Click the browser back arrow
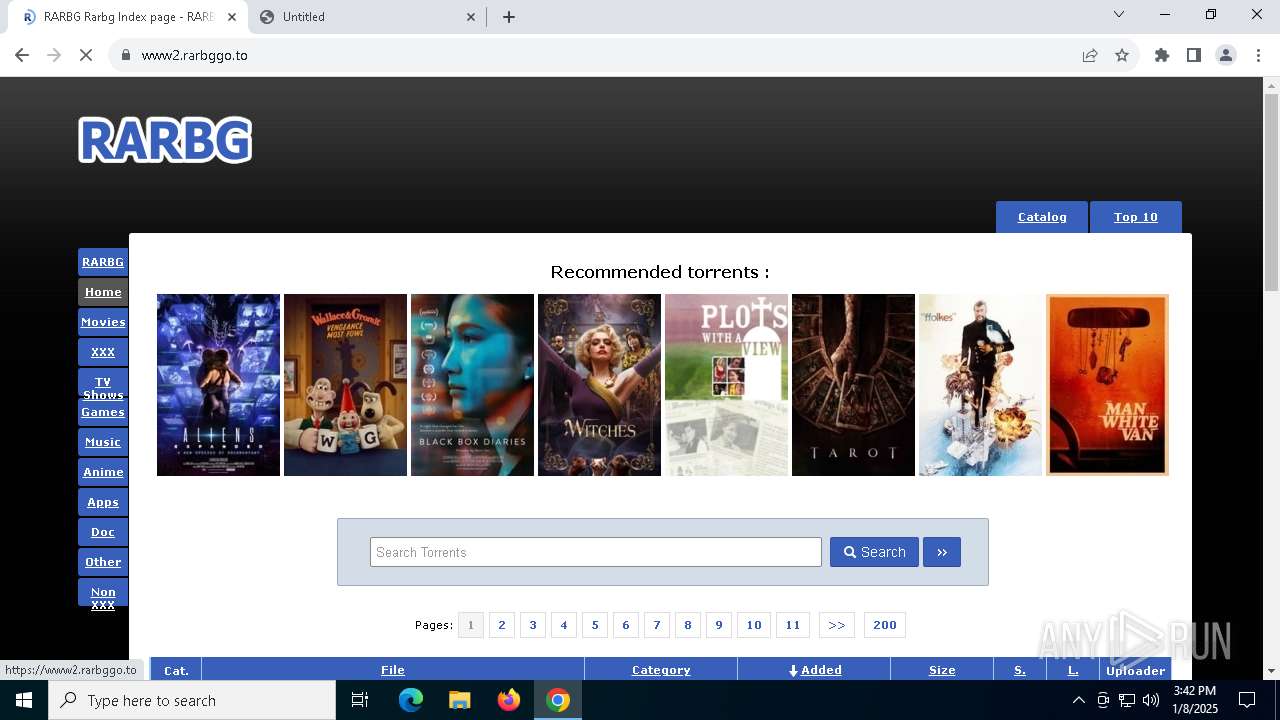This screenshot has width=1280, height=720. 22,55
